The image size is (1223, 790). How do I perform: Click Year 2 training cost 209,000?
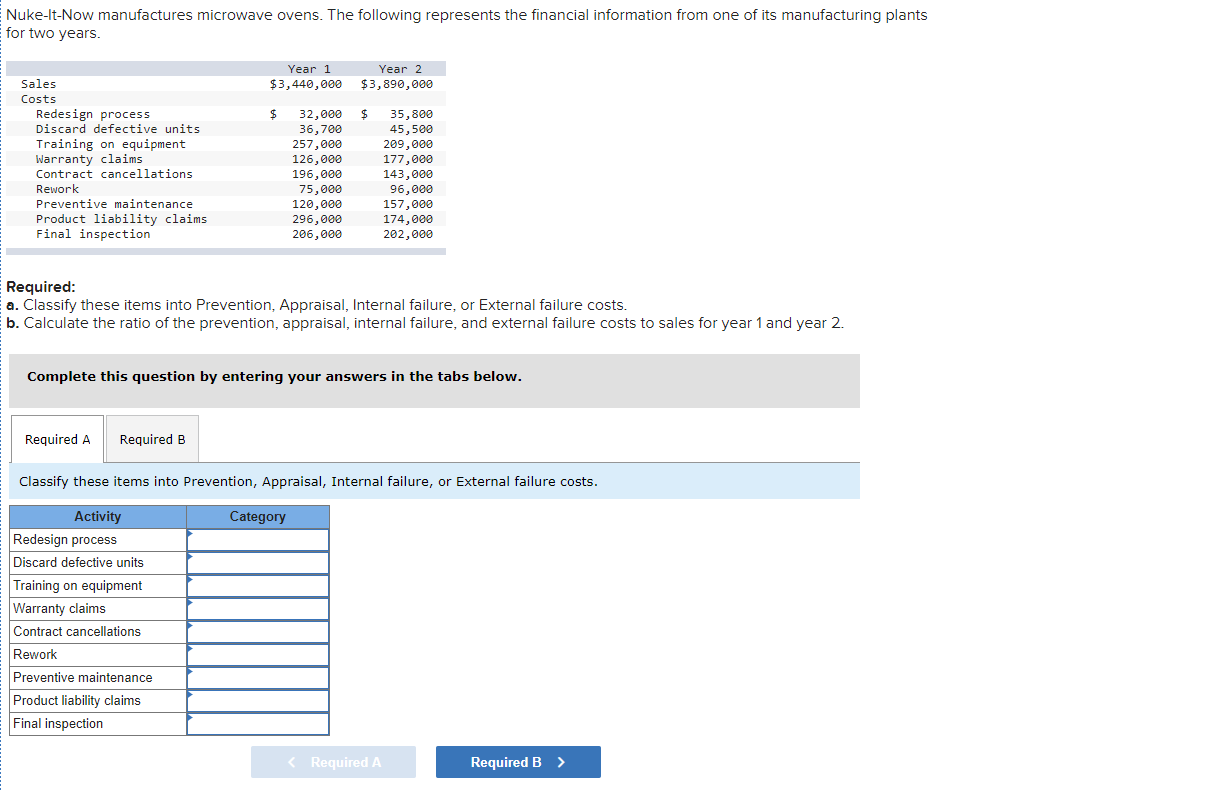[408, 144]
